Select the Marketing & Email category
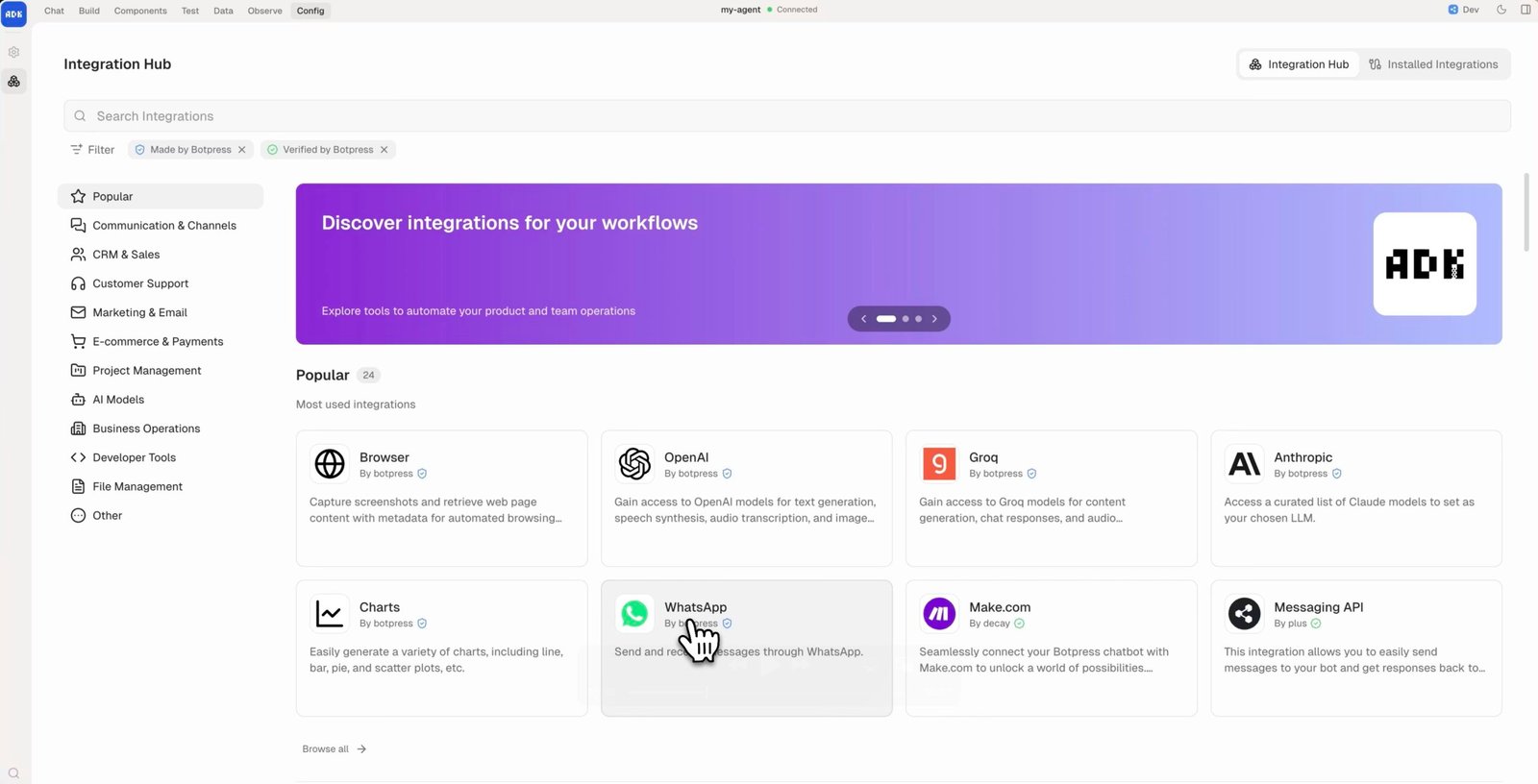 point(161,312)
